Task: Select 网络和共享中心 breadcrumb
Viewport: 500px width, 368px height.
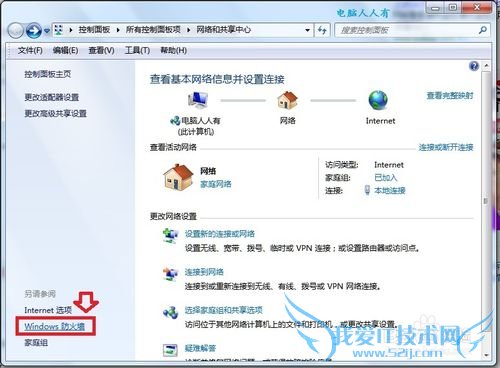Action: 223,30
